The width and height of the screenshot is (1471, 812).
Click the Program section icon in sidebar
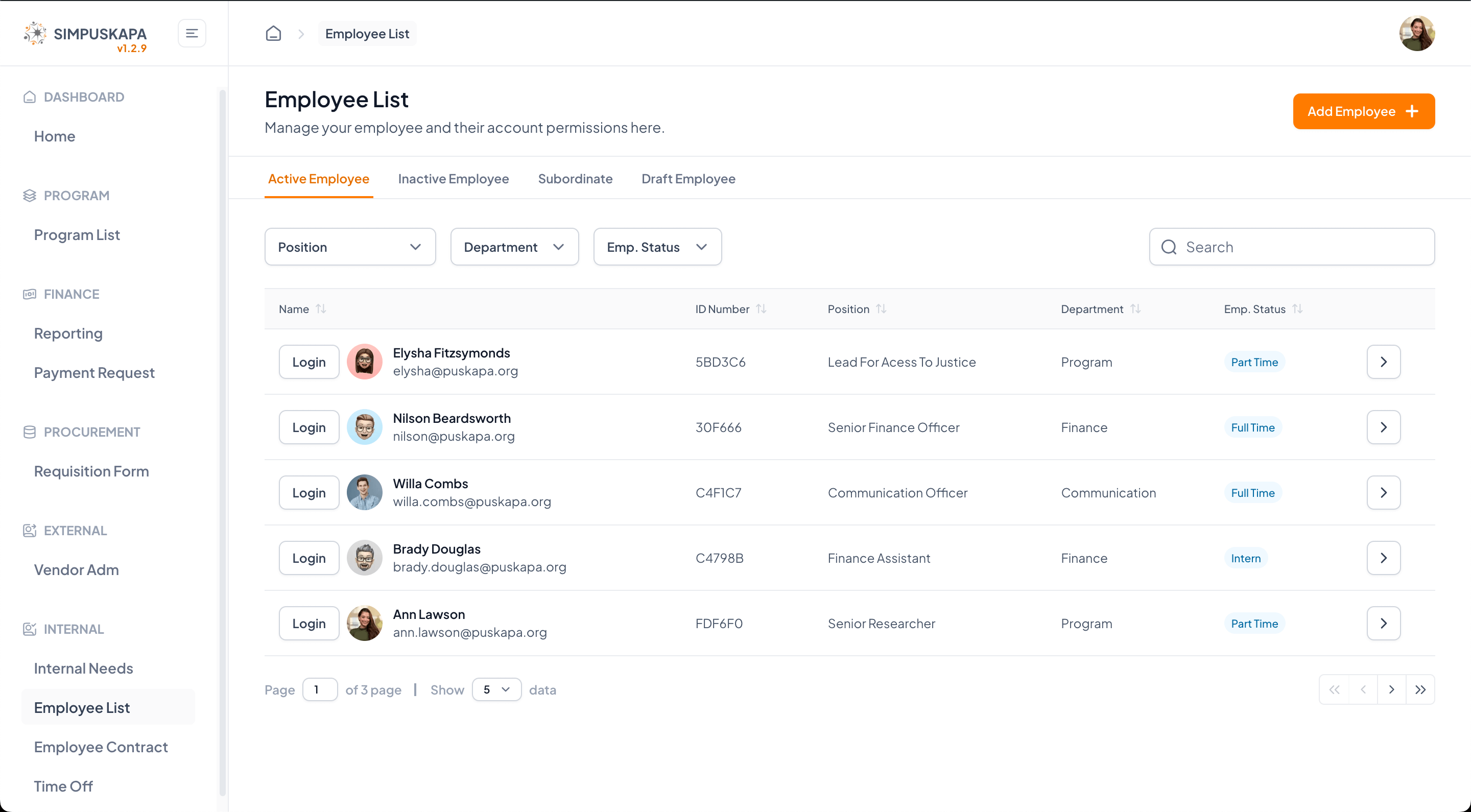coord(29,195)
